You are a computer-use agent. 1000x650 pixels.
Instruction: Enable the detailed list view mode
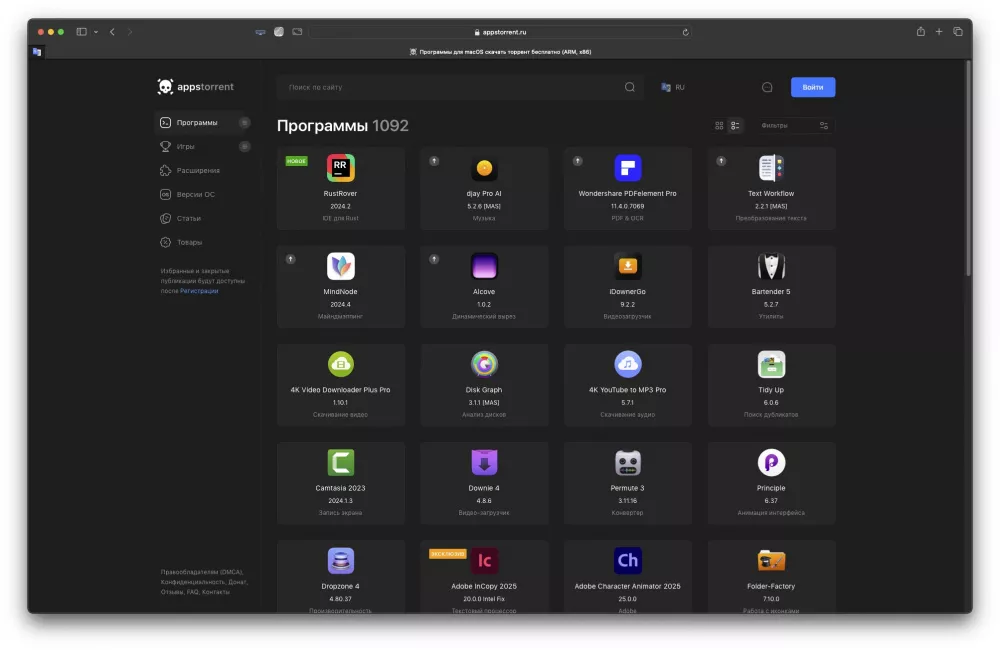(735, 125)
